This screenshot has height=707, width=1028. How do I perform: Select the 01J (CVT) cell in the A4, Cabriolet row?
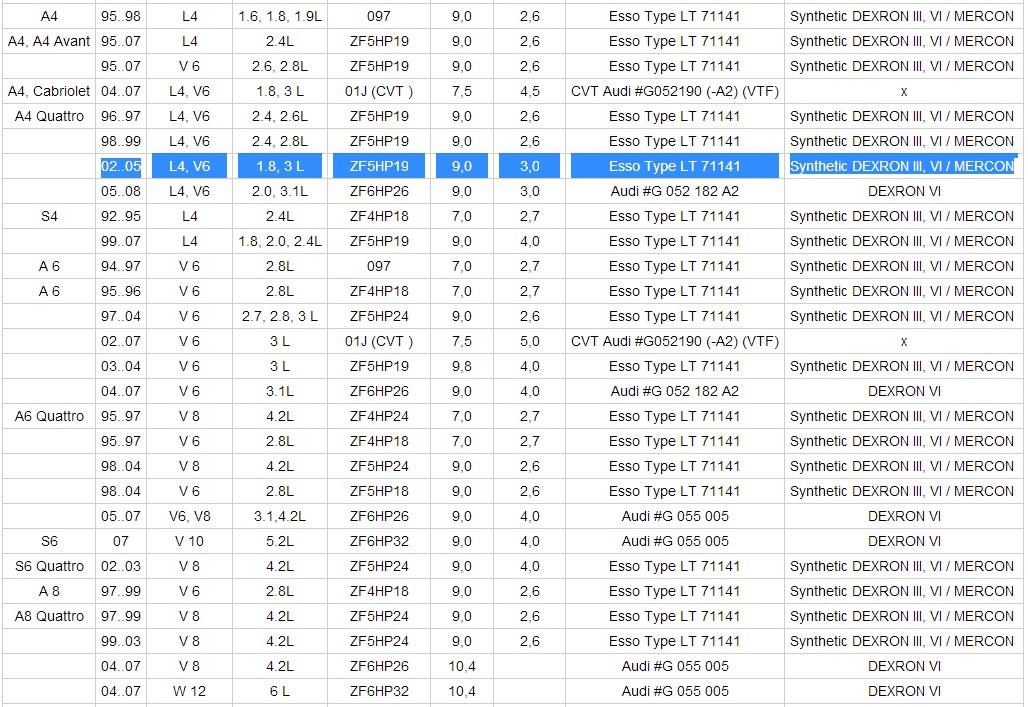379,91
